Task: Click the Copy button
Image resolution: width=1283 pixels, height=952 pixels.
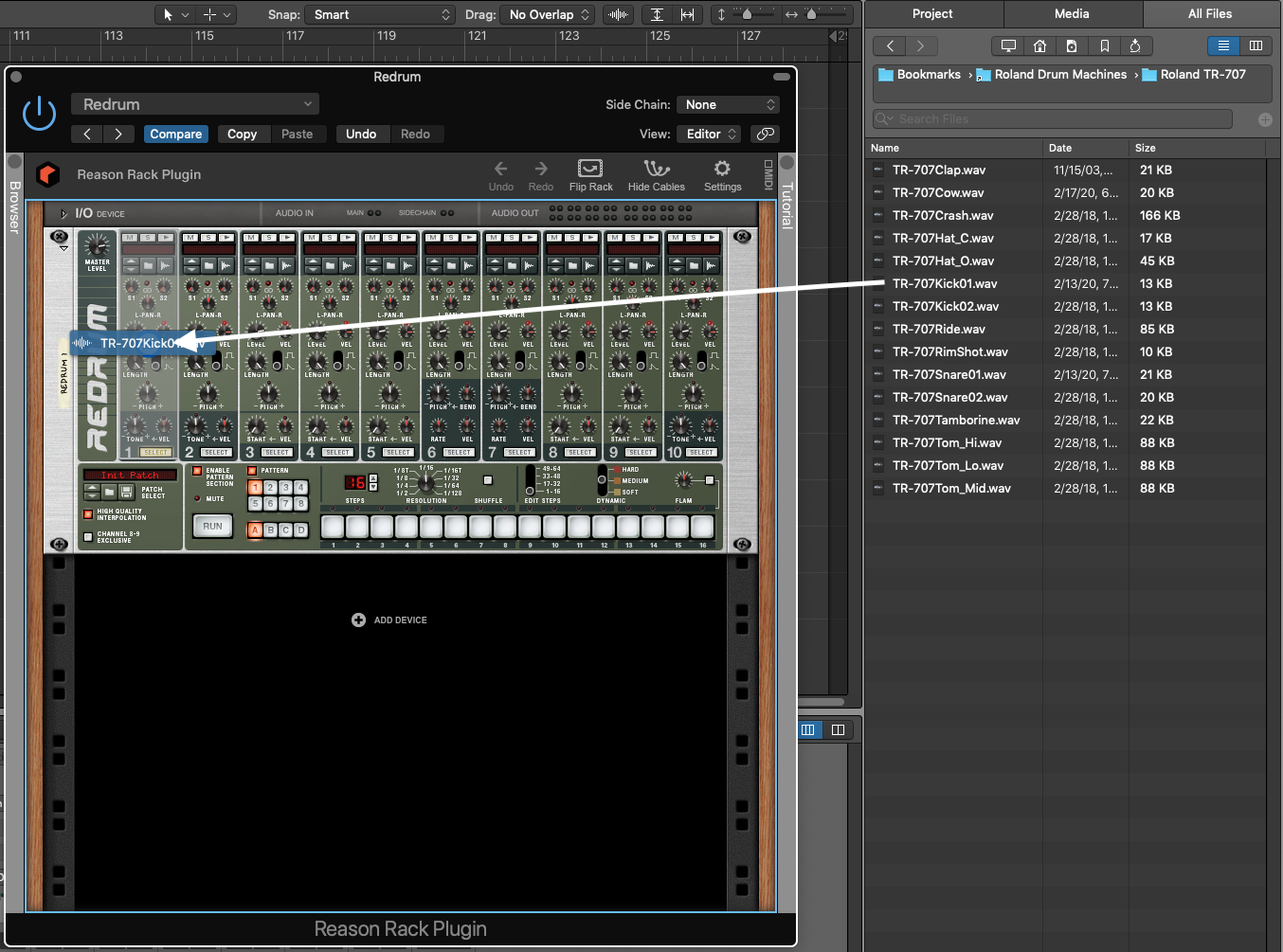Action: [x=243, y=134]
